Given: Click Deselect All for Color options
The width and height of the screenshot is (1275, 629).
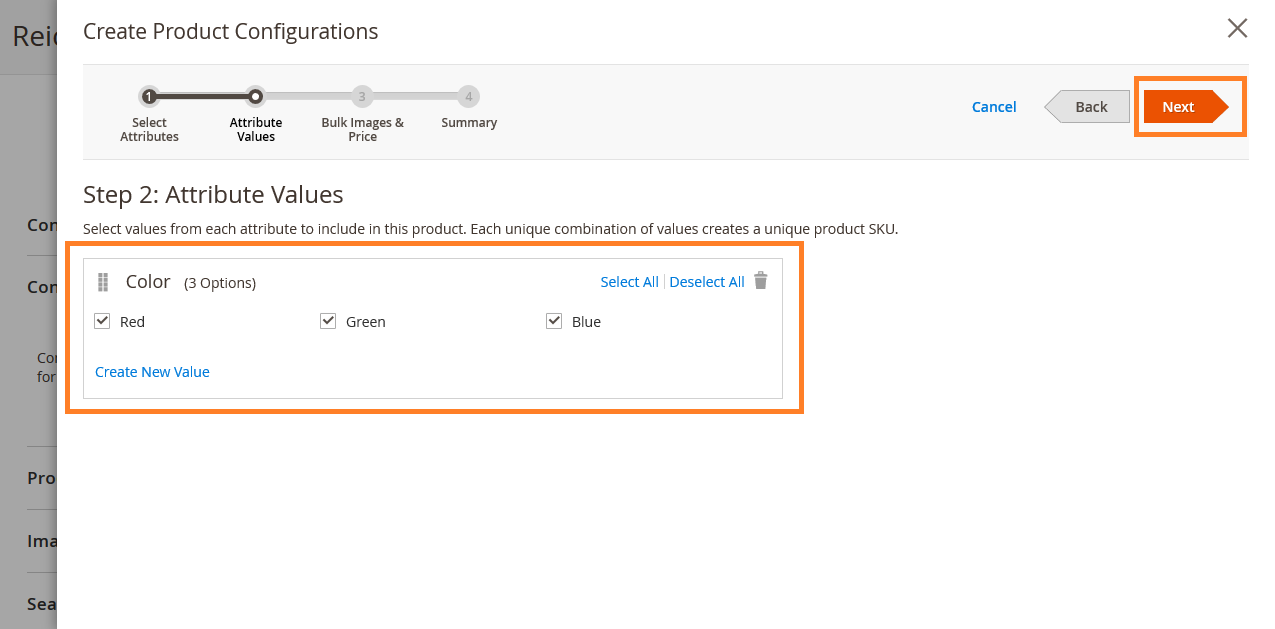Looking at the screenshot, I should tap(707, 282).
